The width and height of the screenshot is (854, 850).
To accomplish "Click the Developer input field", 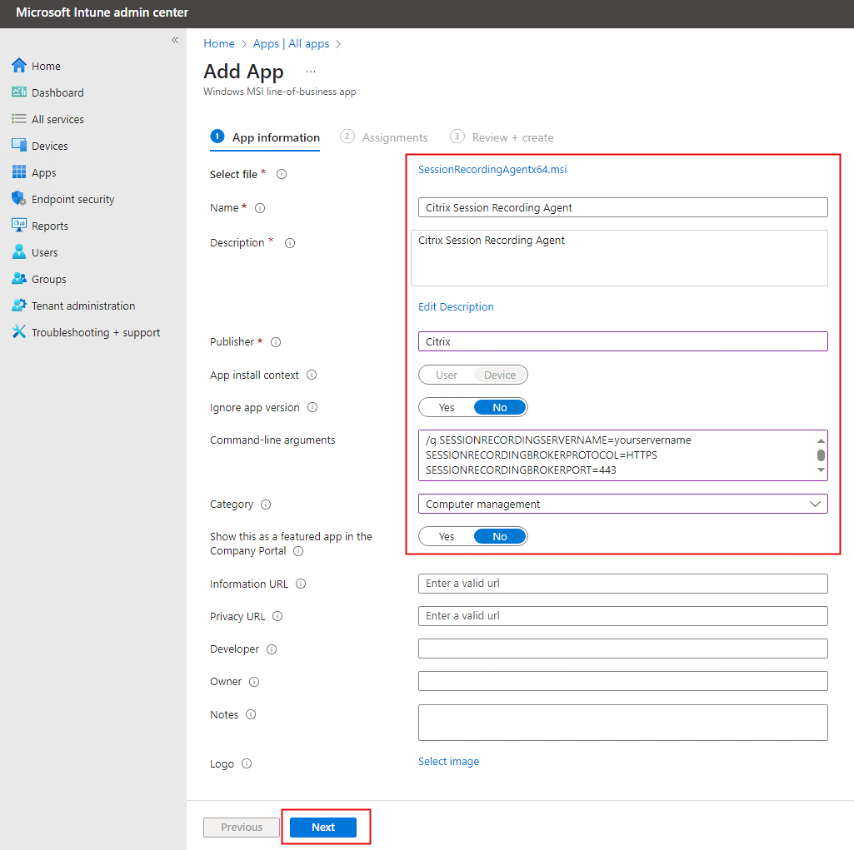I will (x=623, y=649).
